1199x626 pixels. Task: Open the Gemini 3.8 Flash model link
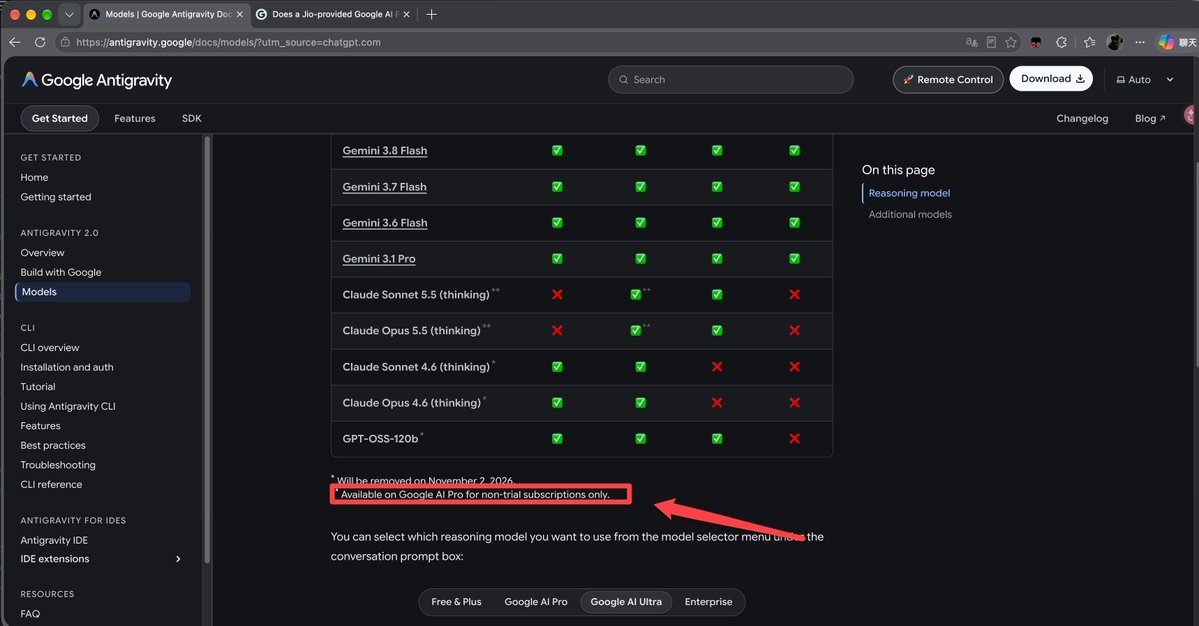(x=385, y=151)
